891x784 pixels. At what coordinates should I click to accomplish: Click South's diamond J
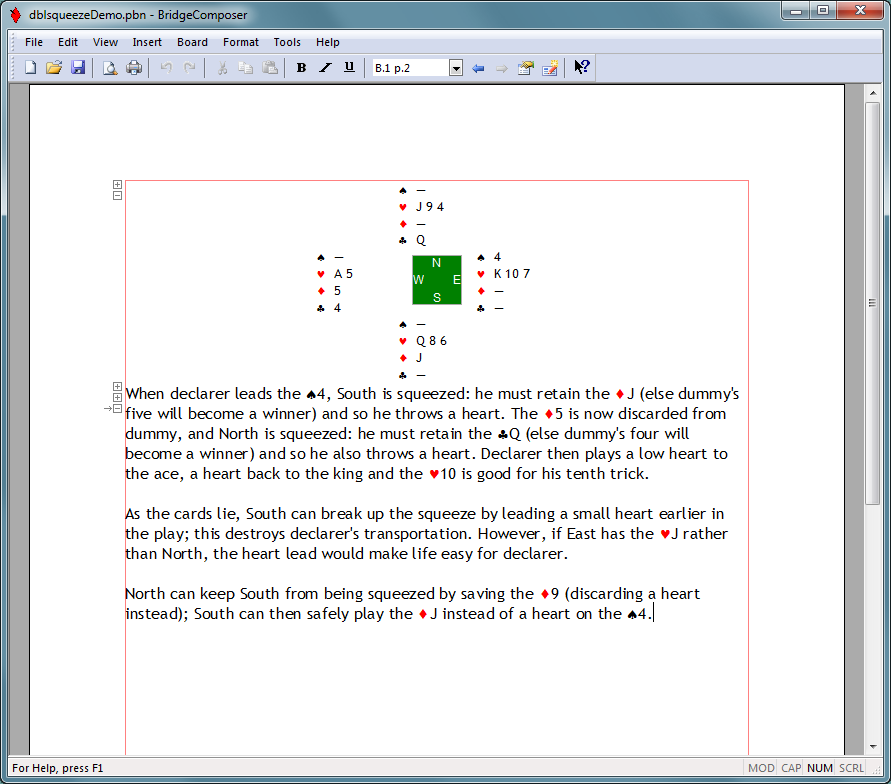click(x=419, y=358)
